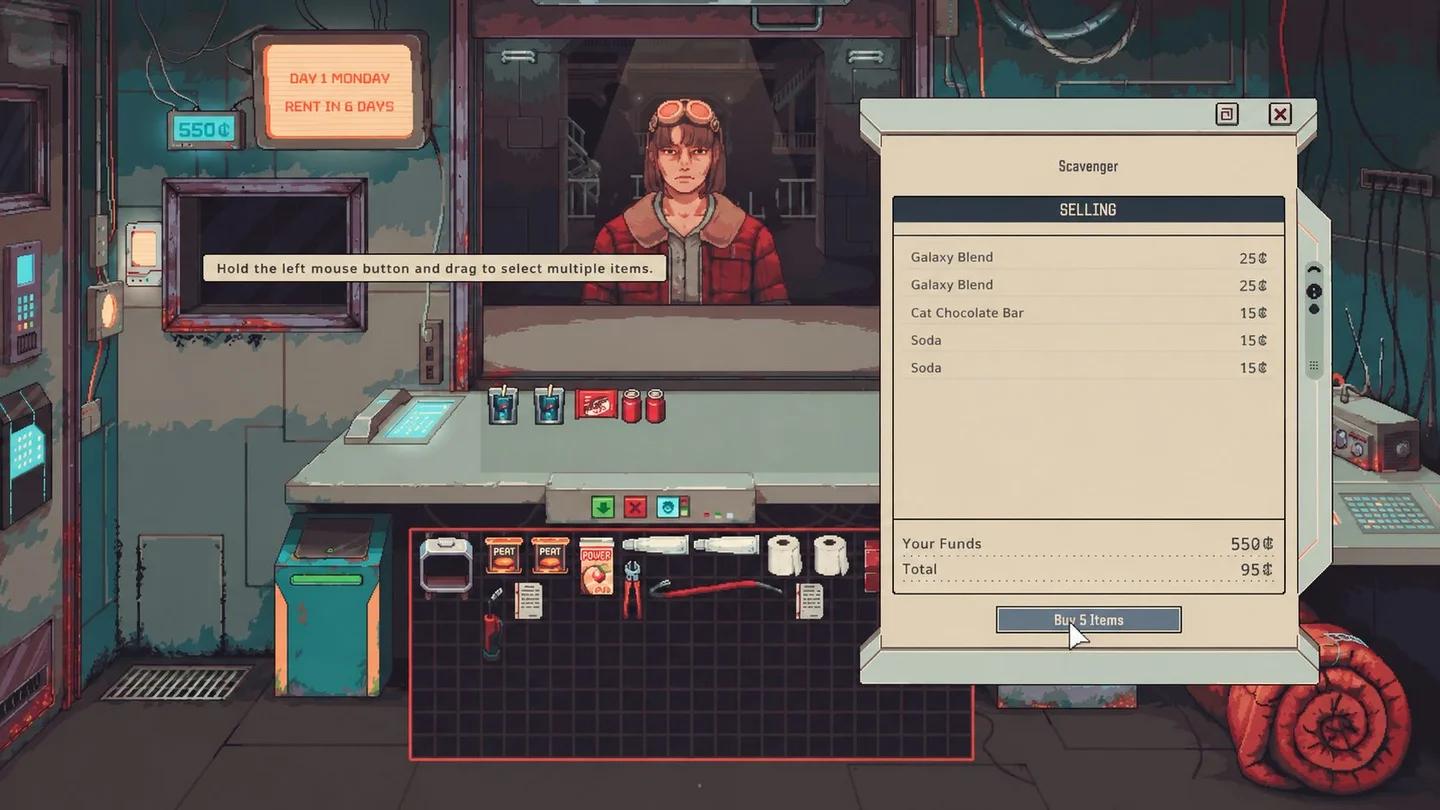This screenshot has width=1440, height=810.
Task: Click the Day 1 Monday rent sign
Action: [340, 91]
